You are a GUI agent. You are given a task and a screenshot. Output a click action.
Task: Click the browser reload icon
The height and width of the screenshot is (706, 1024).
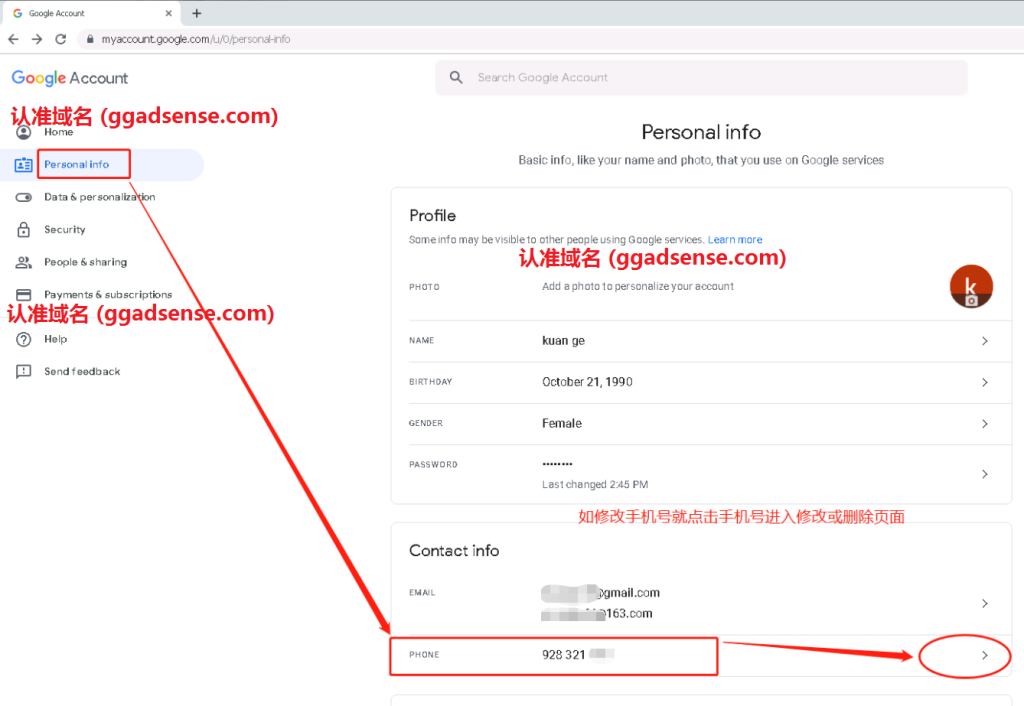click(60, 39)
